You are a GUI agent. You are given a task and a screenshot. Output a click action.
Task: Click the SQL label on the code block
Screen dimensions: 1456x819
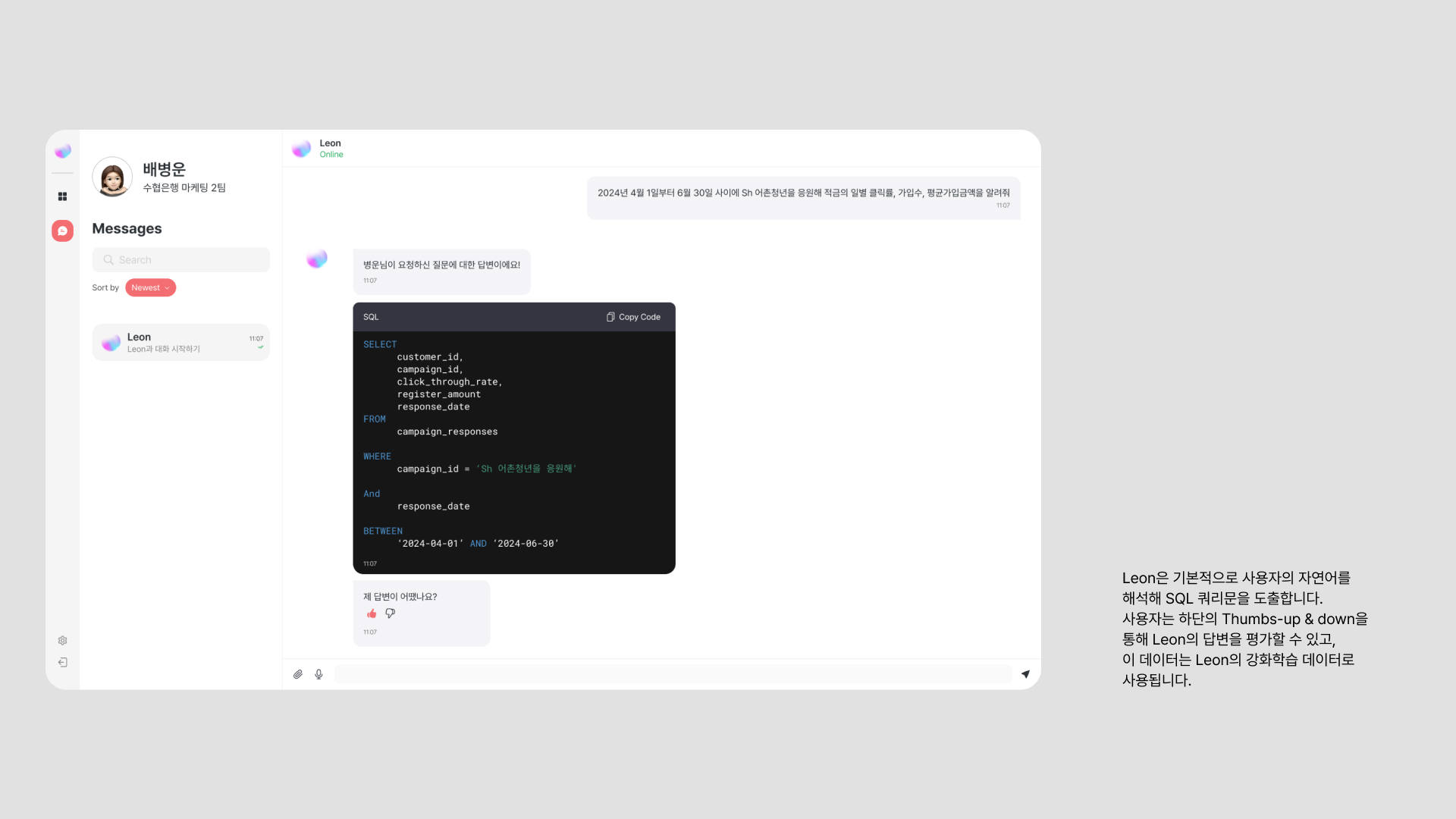pyautogui.click(x=371, y=318)
